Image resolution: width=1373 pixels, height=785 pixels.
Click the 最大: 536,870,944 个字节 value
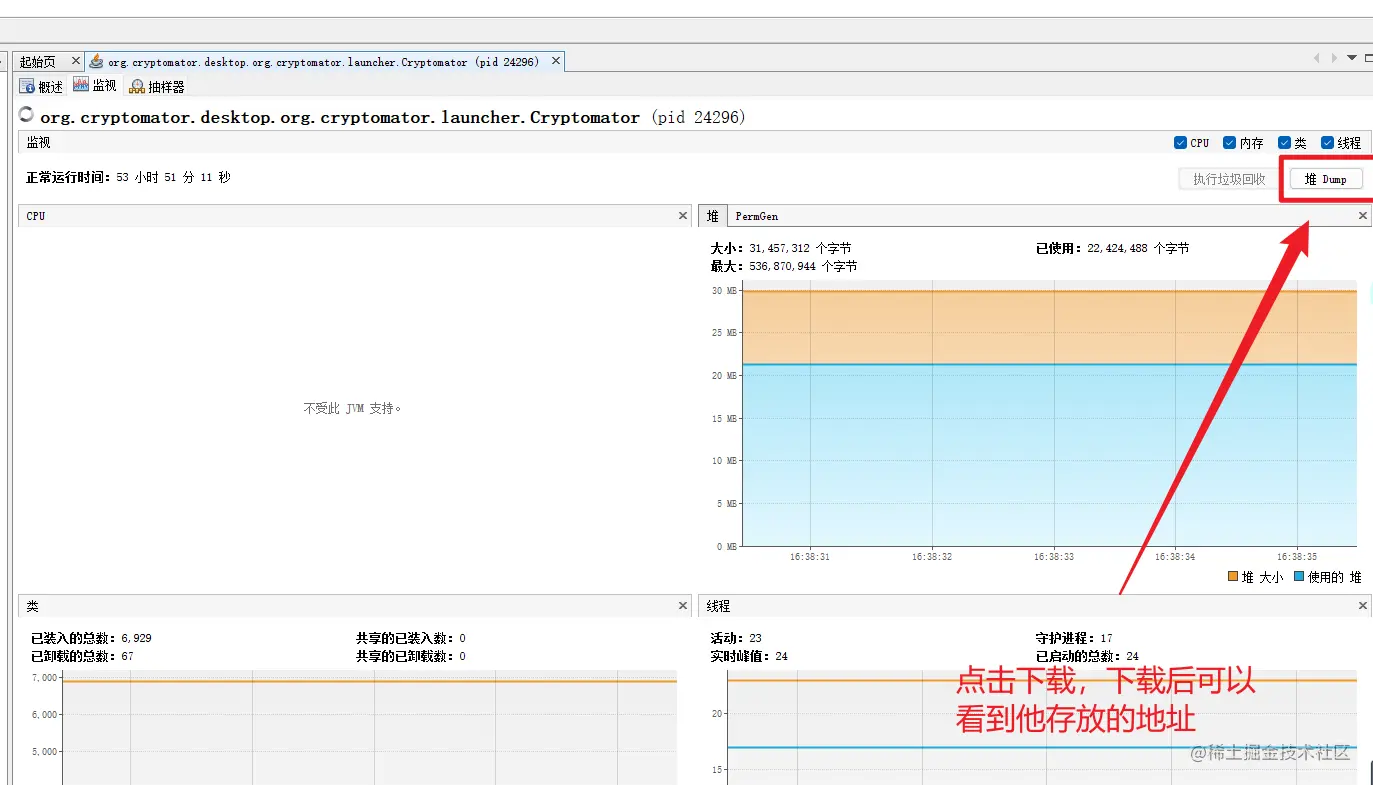tap(784, 266)
